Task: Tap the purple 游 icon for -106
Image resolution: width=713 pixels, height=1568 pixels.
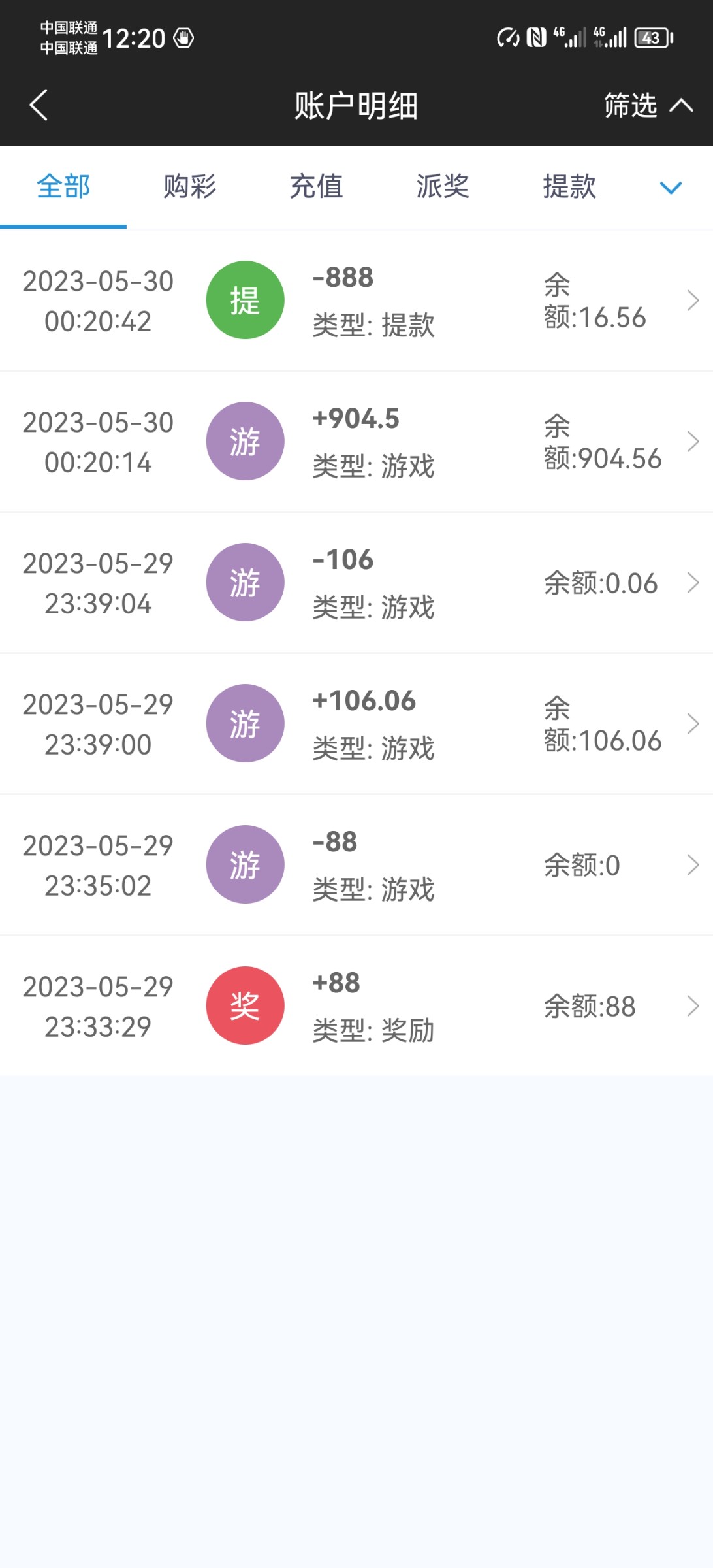Action: point(245,582)
